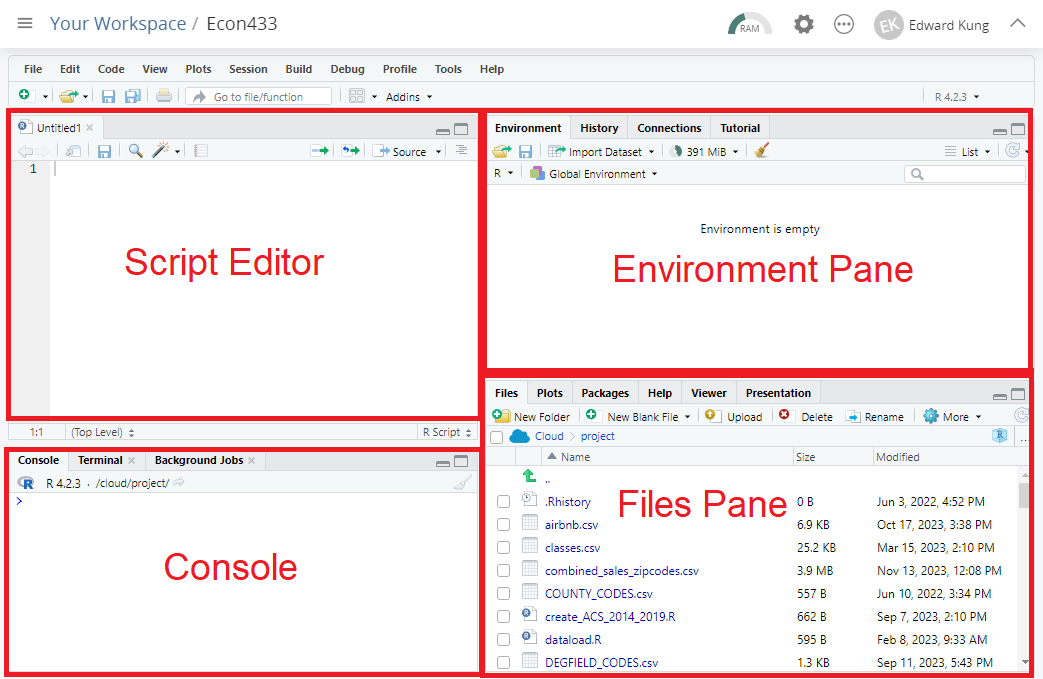Re-run previous code region icon
Viewport: 1043px width, 679px height.
point(351,151)
